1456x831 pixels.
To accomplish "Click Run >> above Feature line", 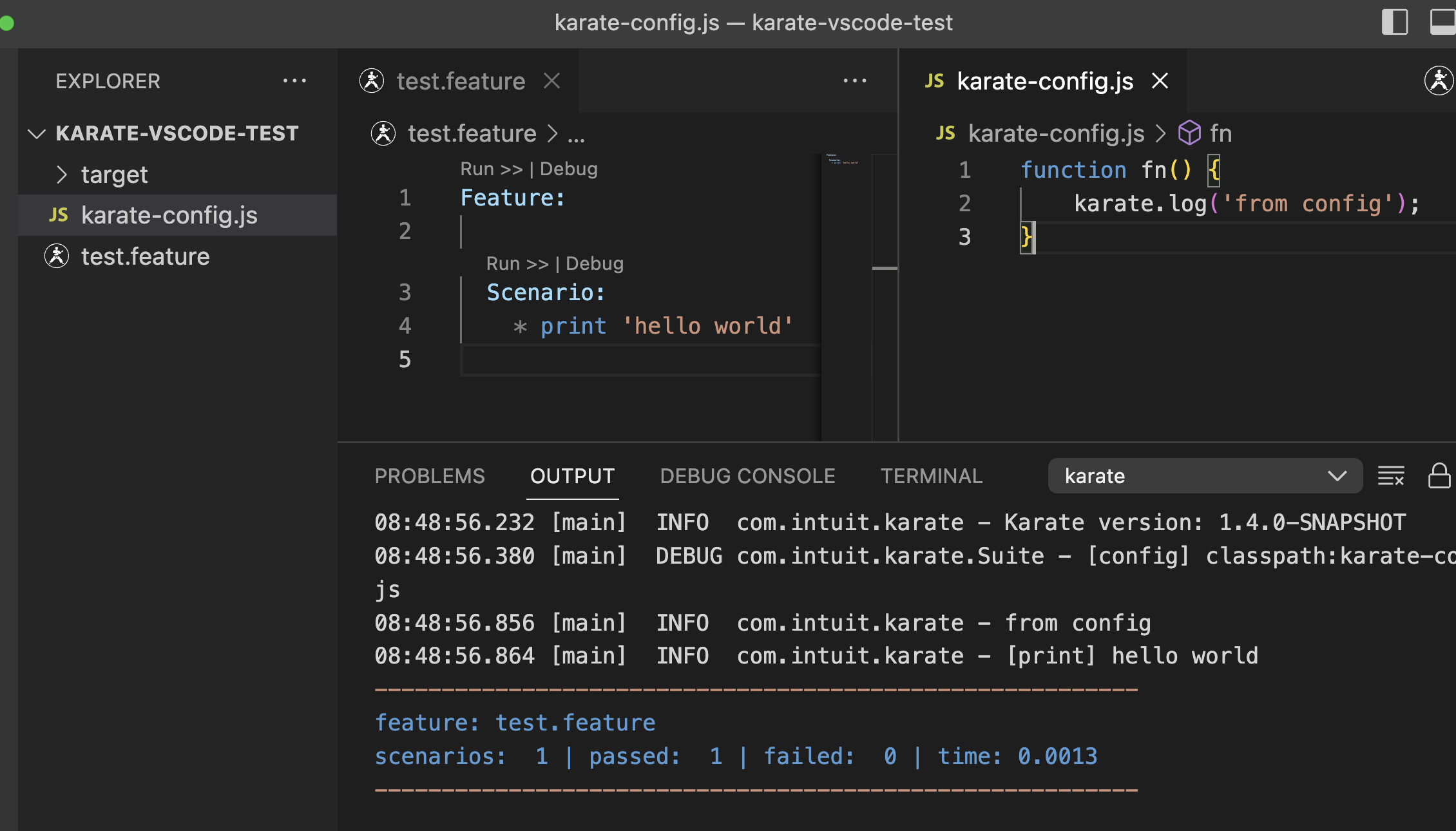I will tap(491, 169).
